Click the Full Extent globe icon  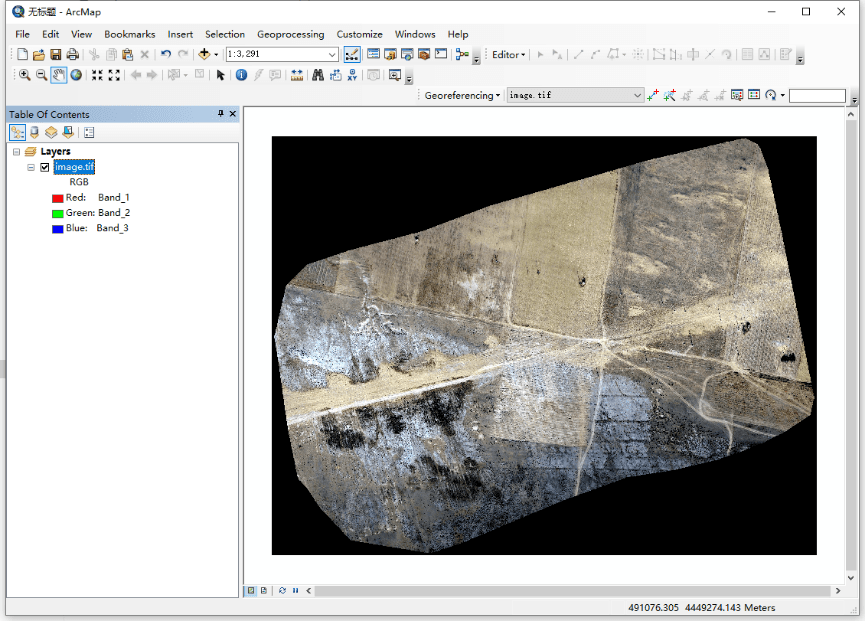pyautogui.click(x=76, y=75)
